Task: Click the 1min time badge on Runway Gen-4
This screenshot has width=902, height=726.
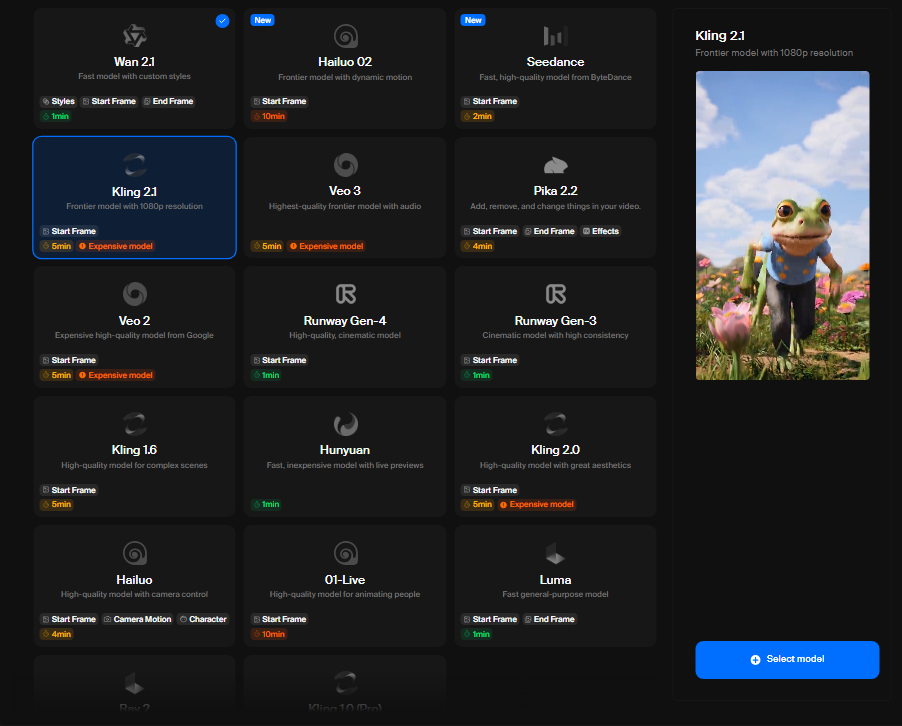Action: click(266, 375)
